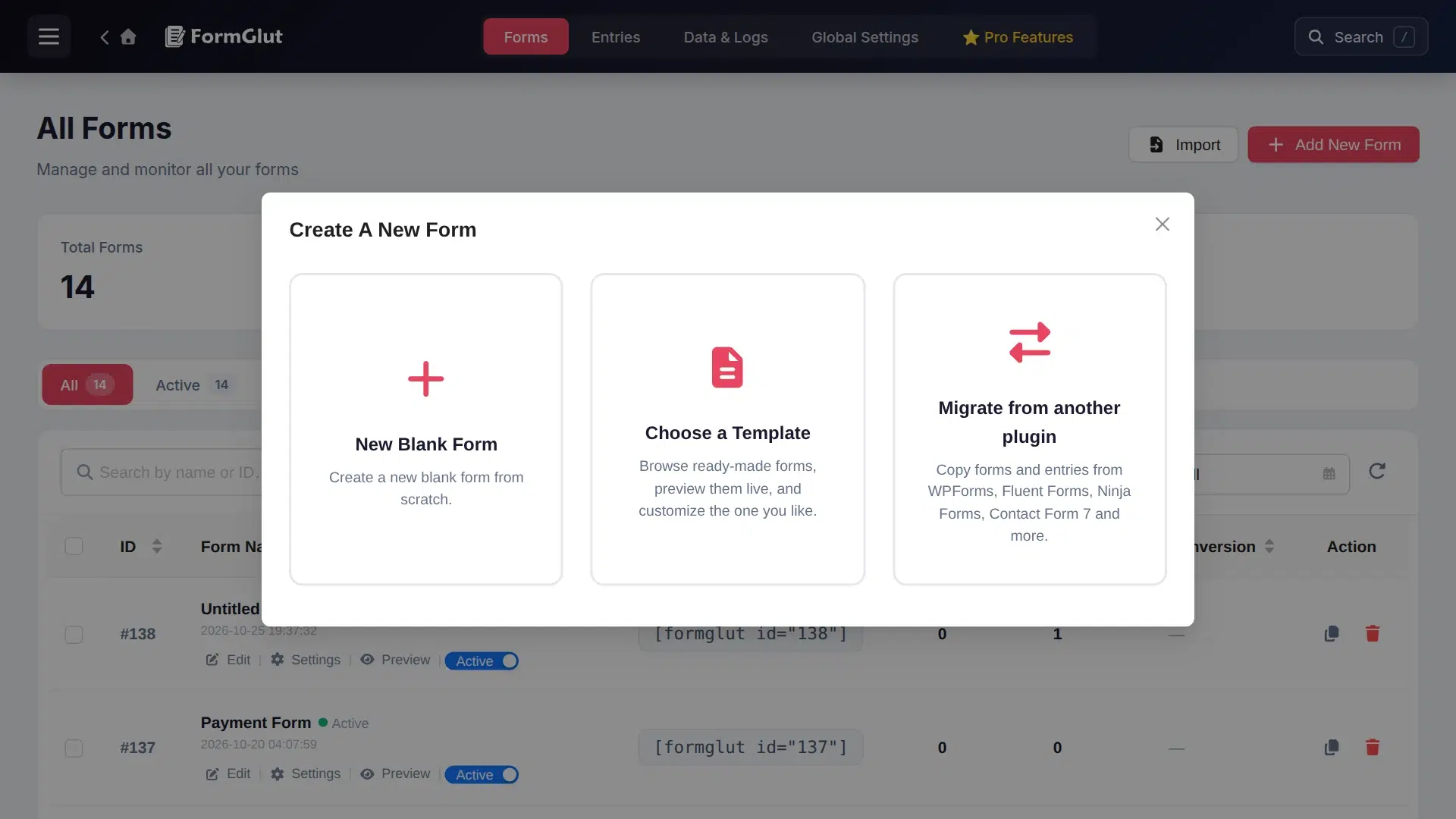Click the FormGlut logo
The width and height of the screenshot is (1456, 819).
point(224,36)
